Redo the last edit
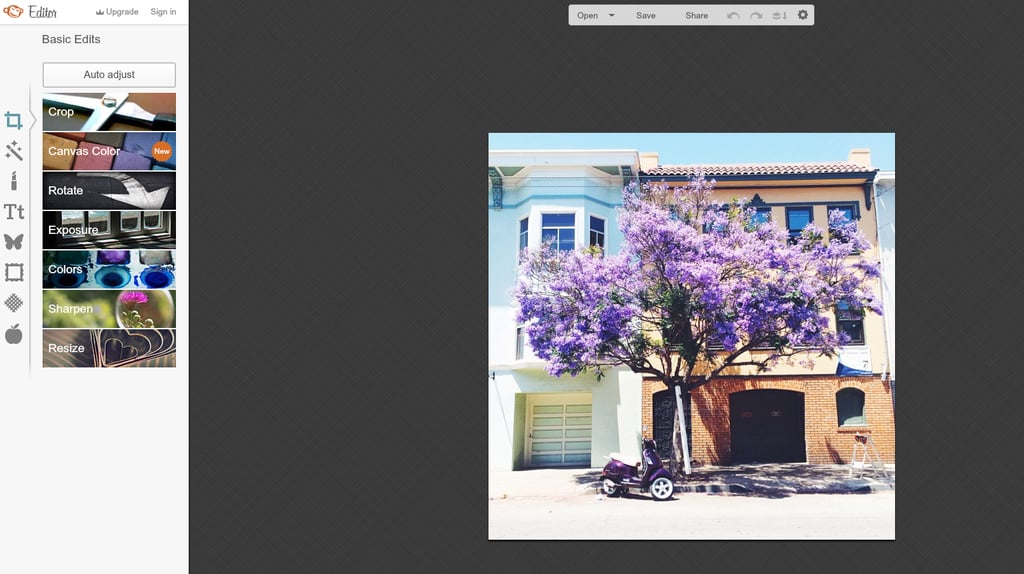Viewport: 1024px width, 574px height. click(756, 16)
